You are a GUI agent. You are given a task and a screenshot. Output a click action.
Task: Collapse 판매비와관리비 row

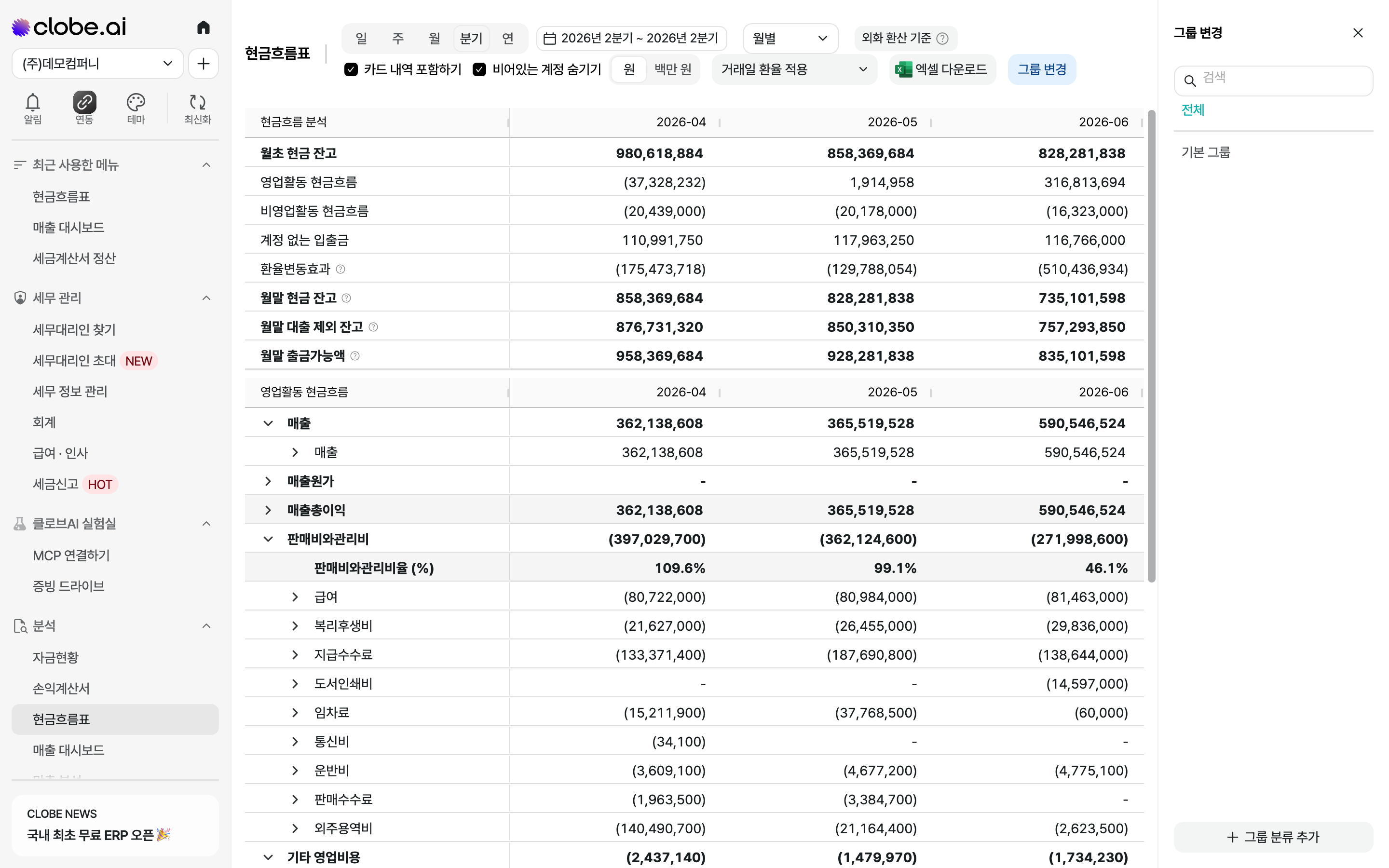coord(268,539)
